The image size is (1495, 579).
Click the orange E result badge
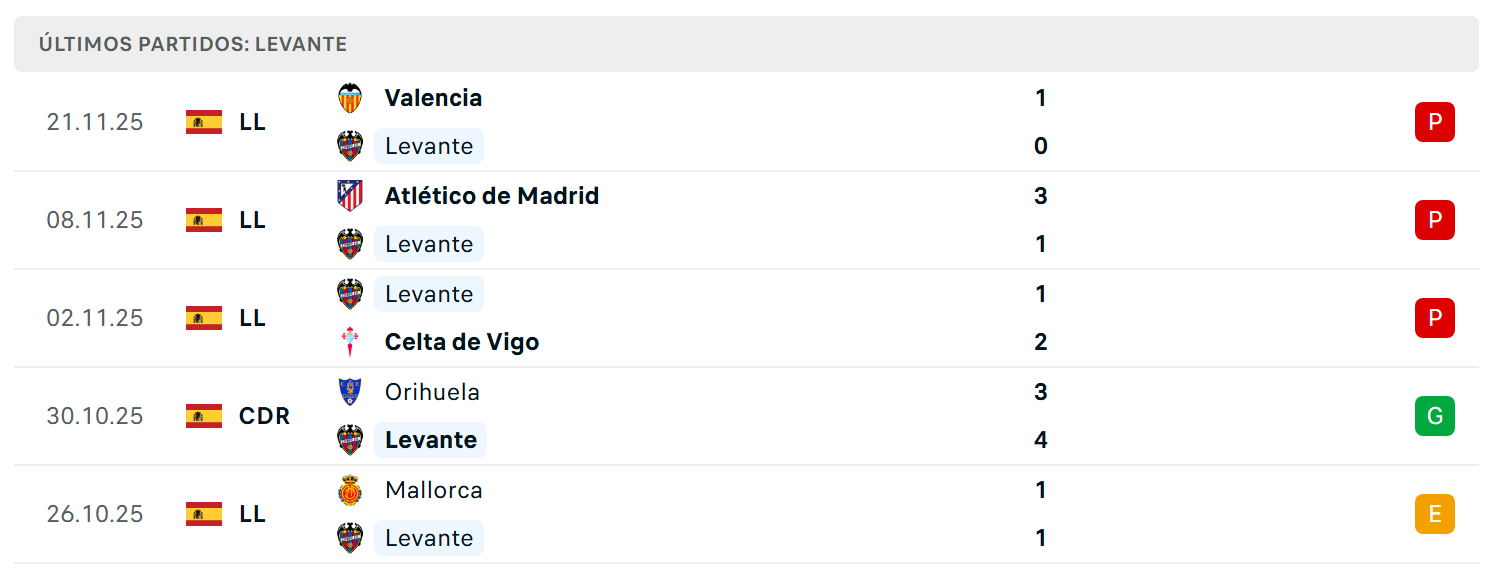coord(1434,514)
